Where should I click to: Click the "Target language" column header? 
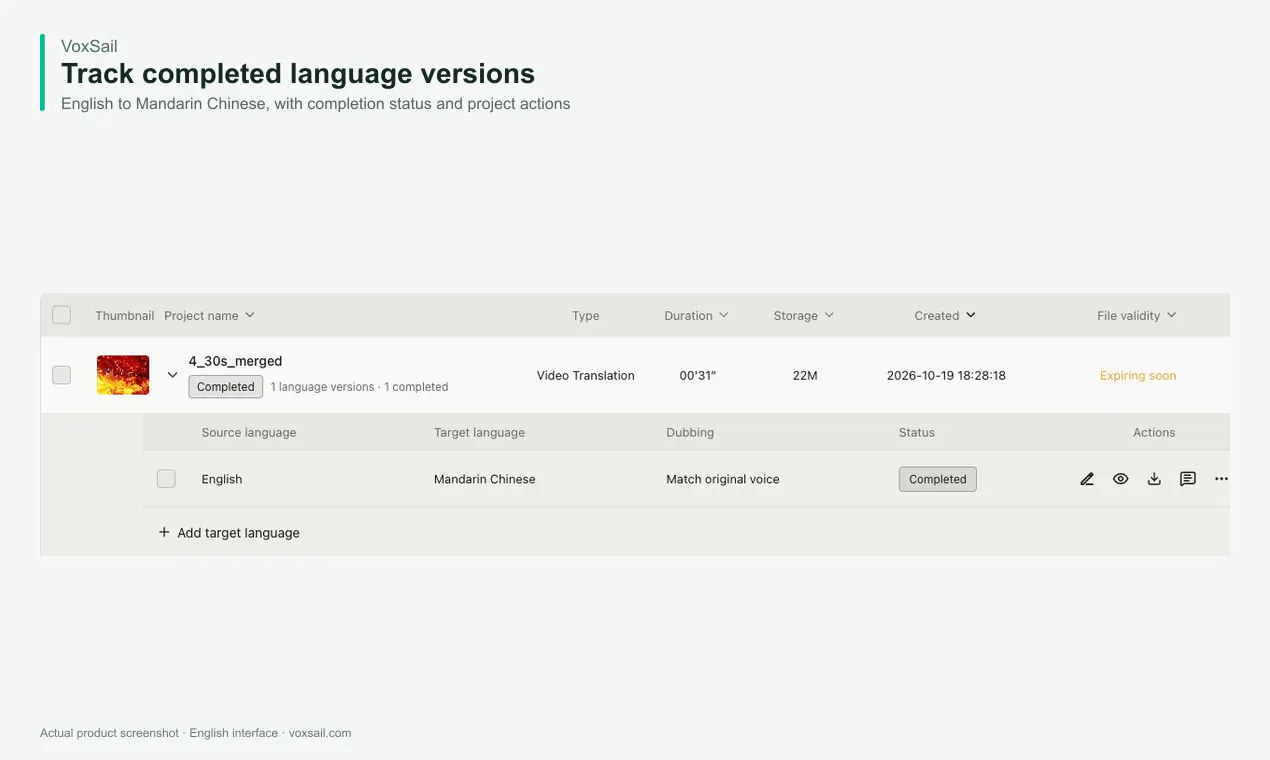tap(479, 433)
